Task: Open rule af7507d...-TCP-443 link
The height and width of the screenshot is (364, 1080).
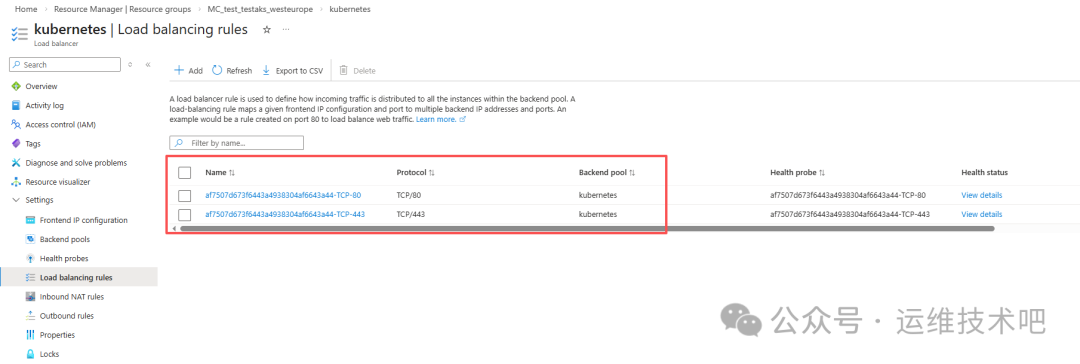Action: coord(285,214)
